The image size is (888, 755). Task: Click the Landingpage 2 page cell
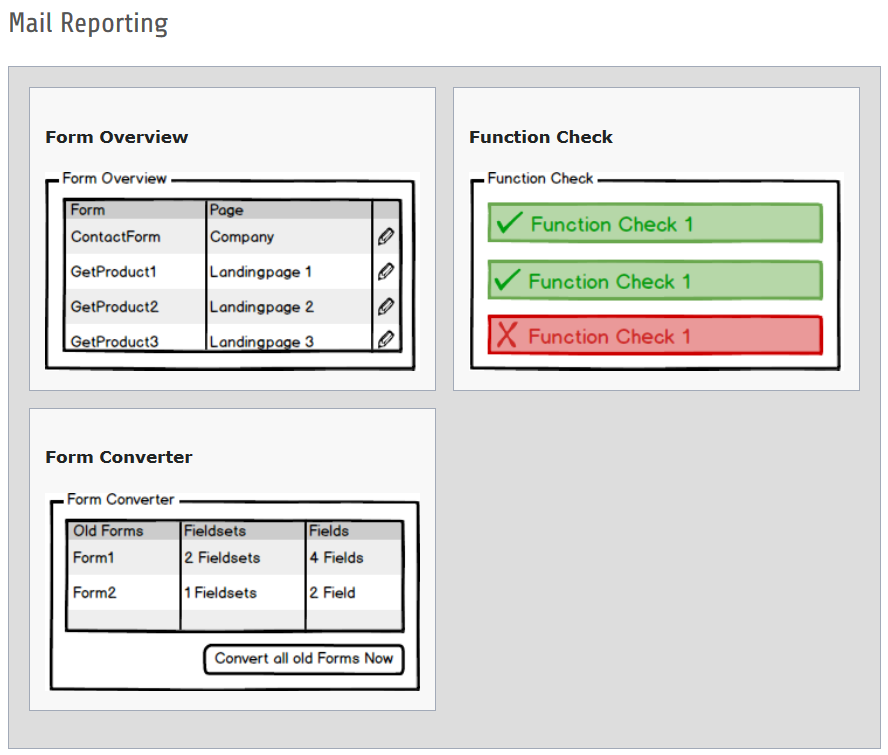click(261, 307)
